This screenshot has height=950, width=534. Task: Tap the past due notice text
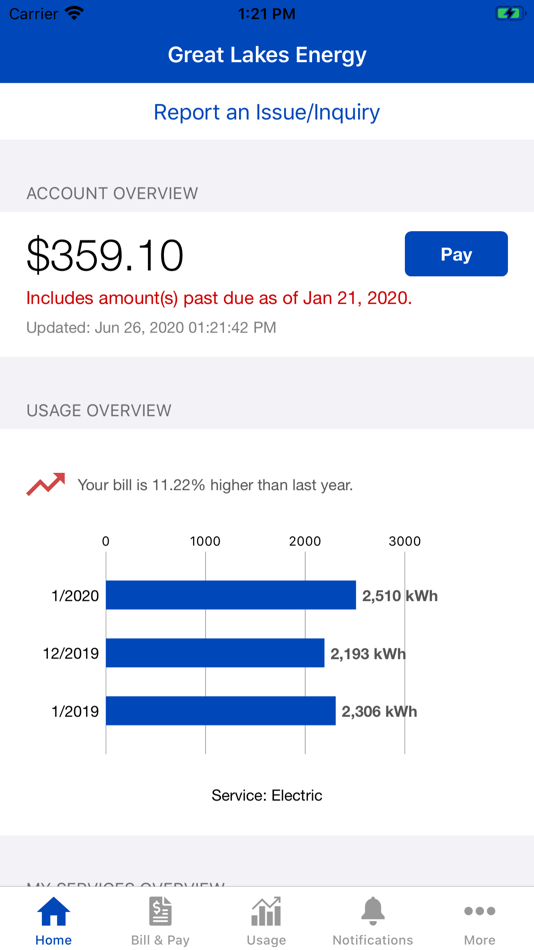(219, 299)
